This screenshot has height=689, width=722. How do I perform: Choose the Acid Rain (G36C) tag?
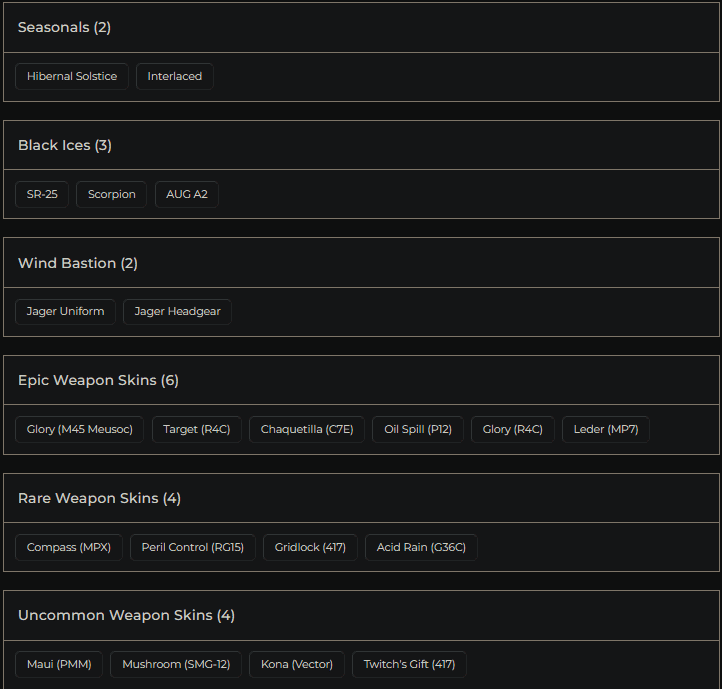click(x=421, y=548)
